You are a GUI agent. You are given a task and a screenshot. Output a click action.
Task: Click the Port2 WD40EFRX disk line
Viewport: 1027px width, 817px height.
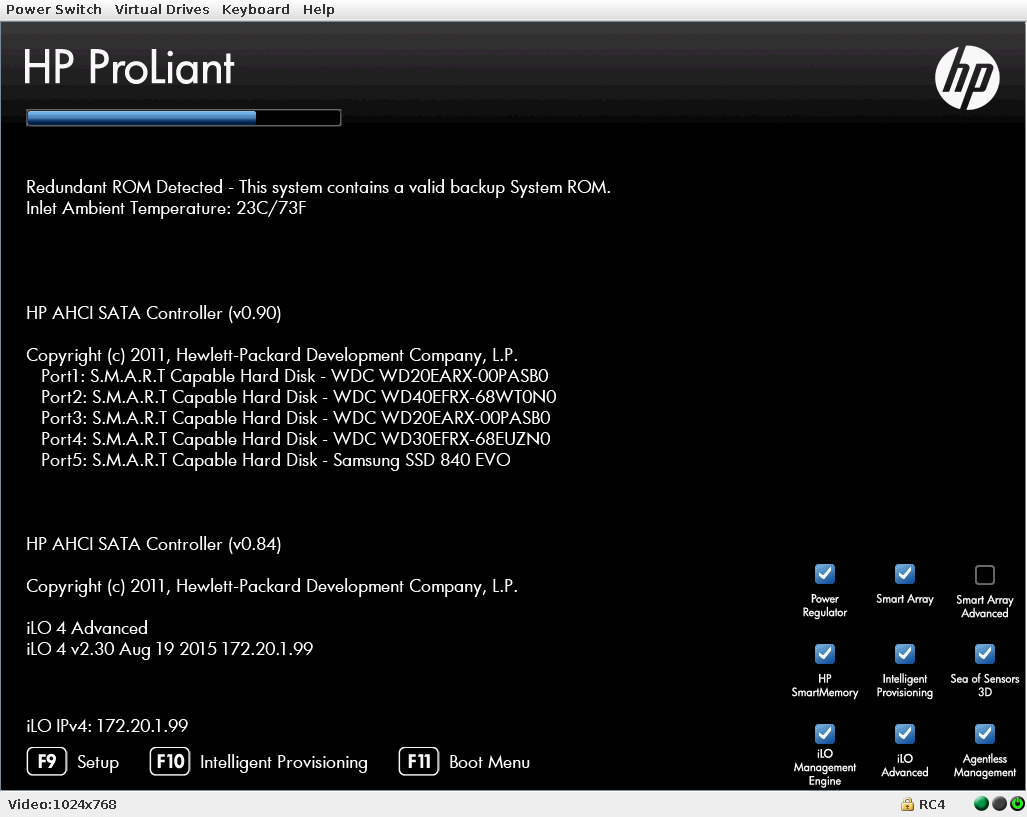[299, 397]
